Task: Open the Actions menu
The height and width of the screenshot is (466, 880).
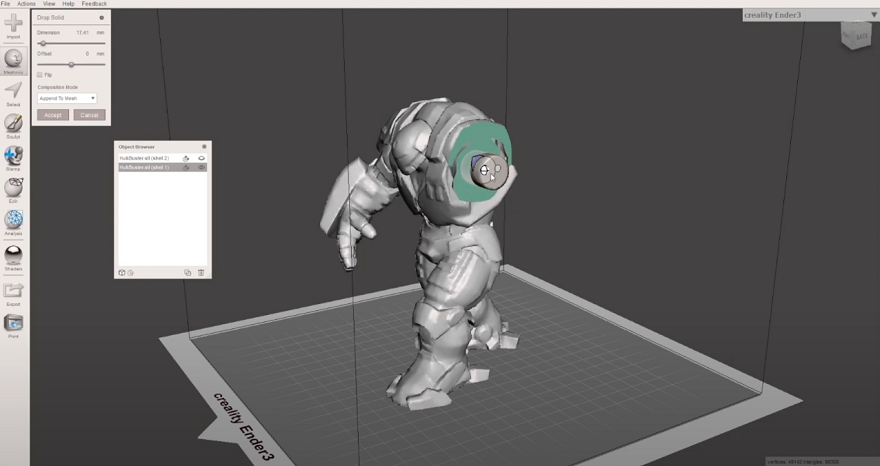Action: (x=26, y=4)
